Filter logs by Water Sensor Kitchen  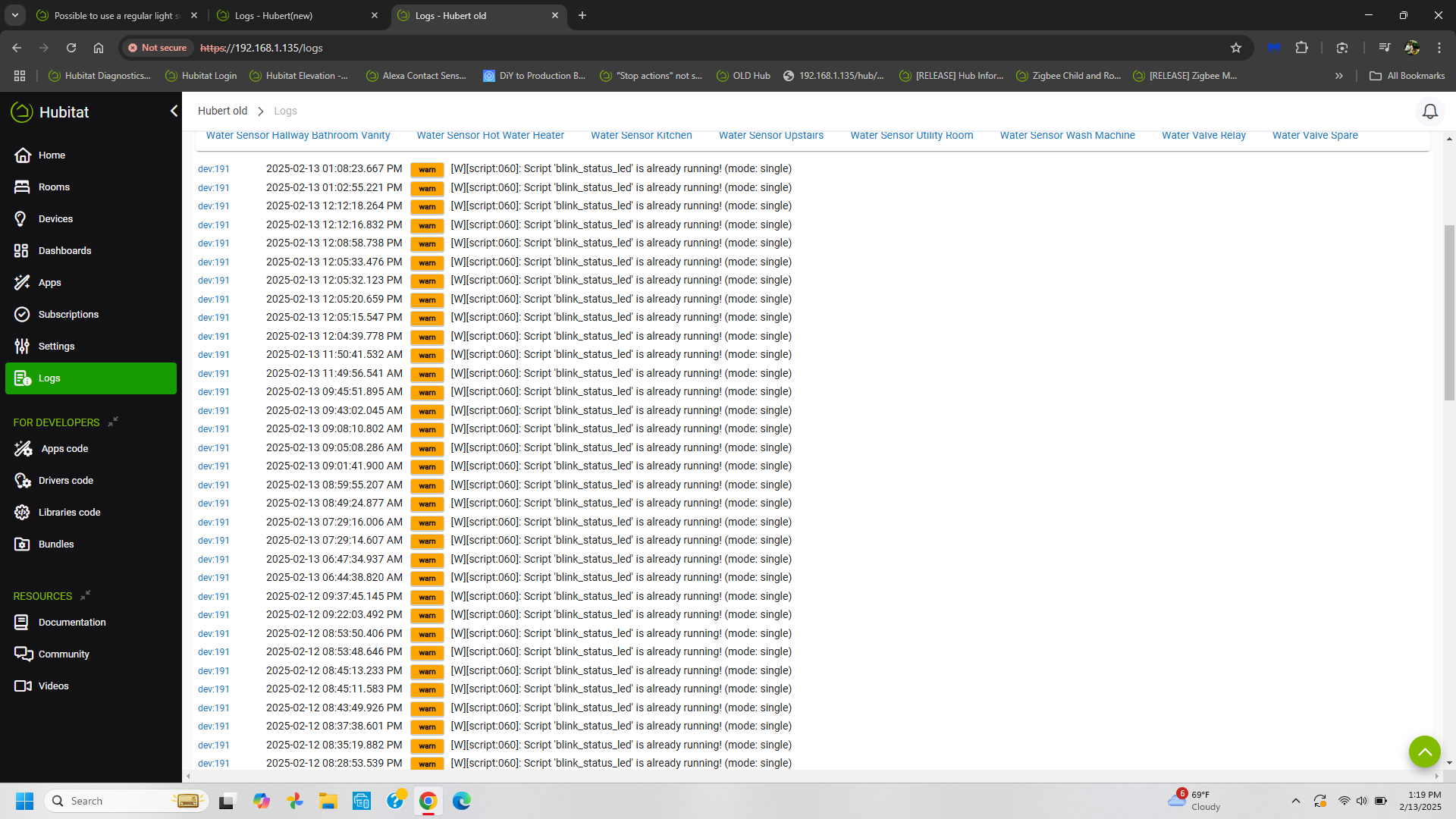(x=641, y=136)
